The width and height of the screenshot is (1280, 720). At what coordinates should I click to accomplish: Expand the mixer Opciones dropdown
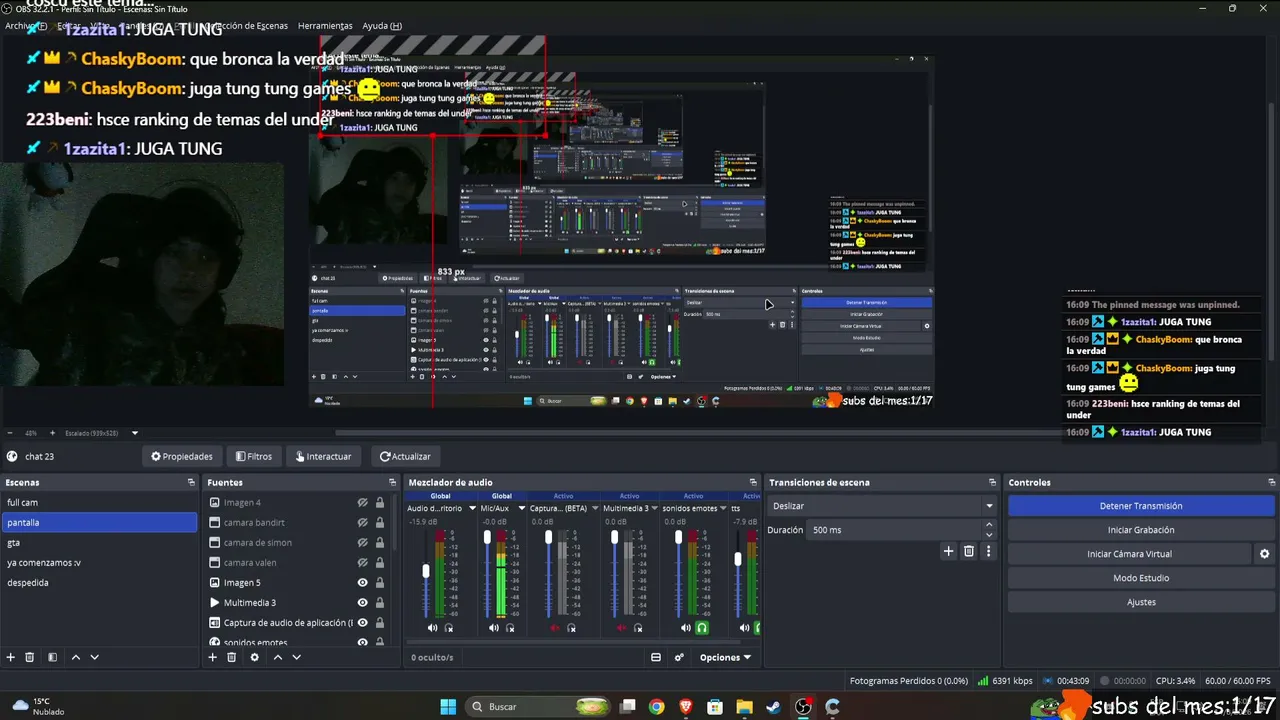[x=725, y=657]
